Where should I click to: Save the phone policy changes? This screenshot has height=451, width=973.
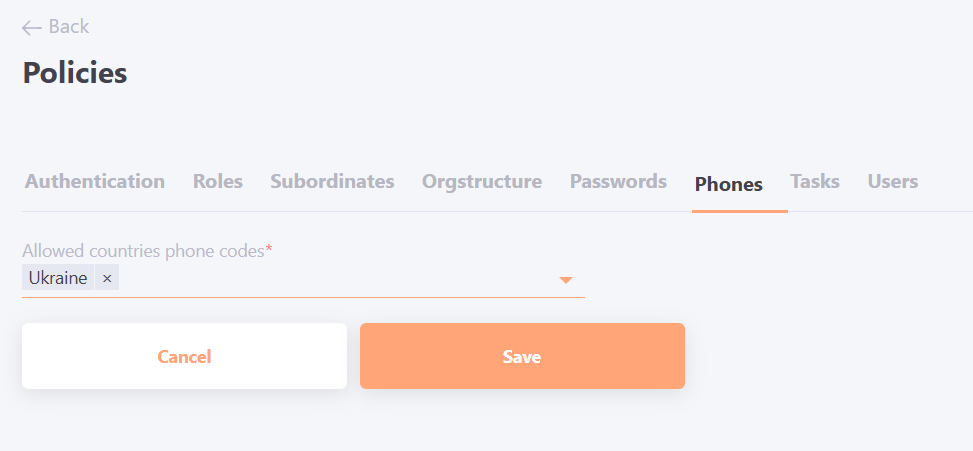tap(522, 356)
